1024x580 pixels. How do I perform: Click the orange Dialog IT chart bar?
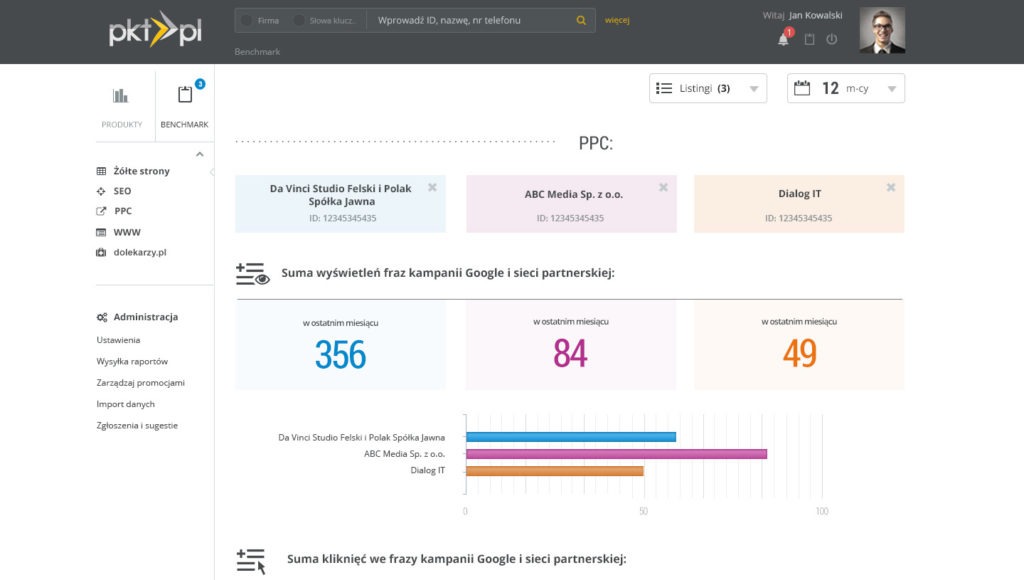[x=554, y=471]
